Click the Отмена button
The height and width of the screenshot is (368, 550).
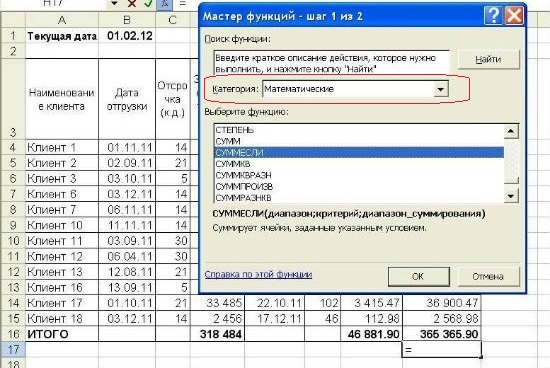[x=488, y=276]
